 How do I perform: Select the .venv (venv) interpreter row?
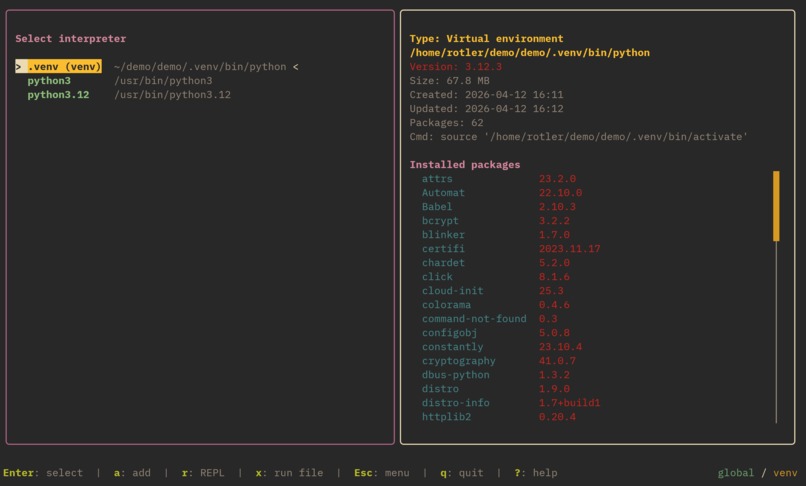[157, 66]
